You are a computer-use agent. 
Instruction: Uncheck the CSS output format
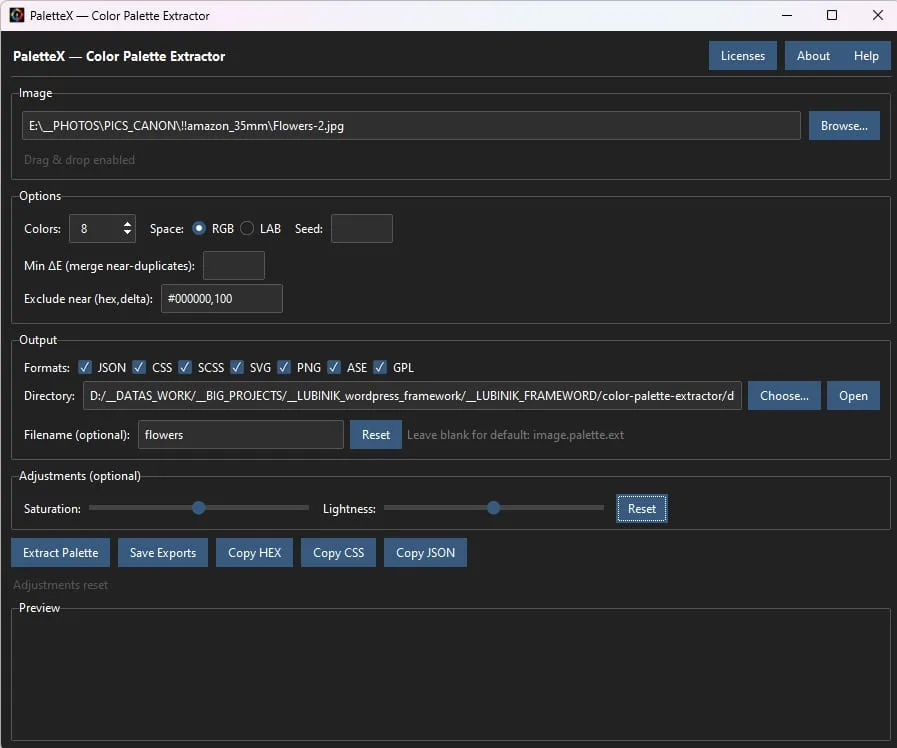pyautogui.click(x=140, y=368)
